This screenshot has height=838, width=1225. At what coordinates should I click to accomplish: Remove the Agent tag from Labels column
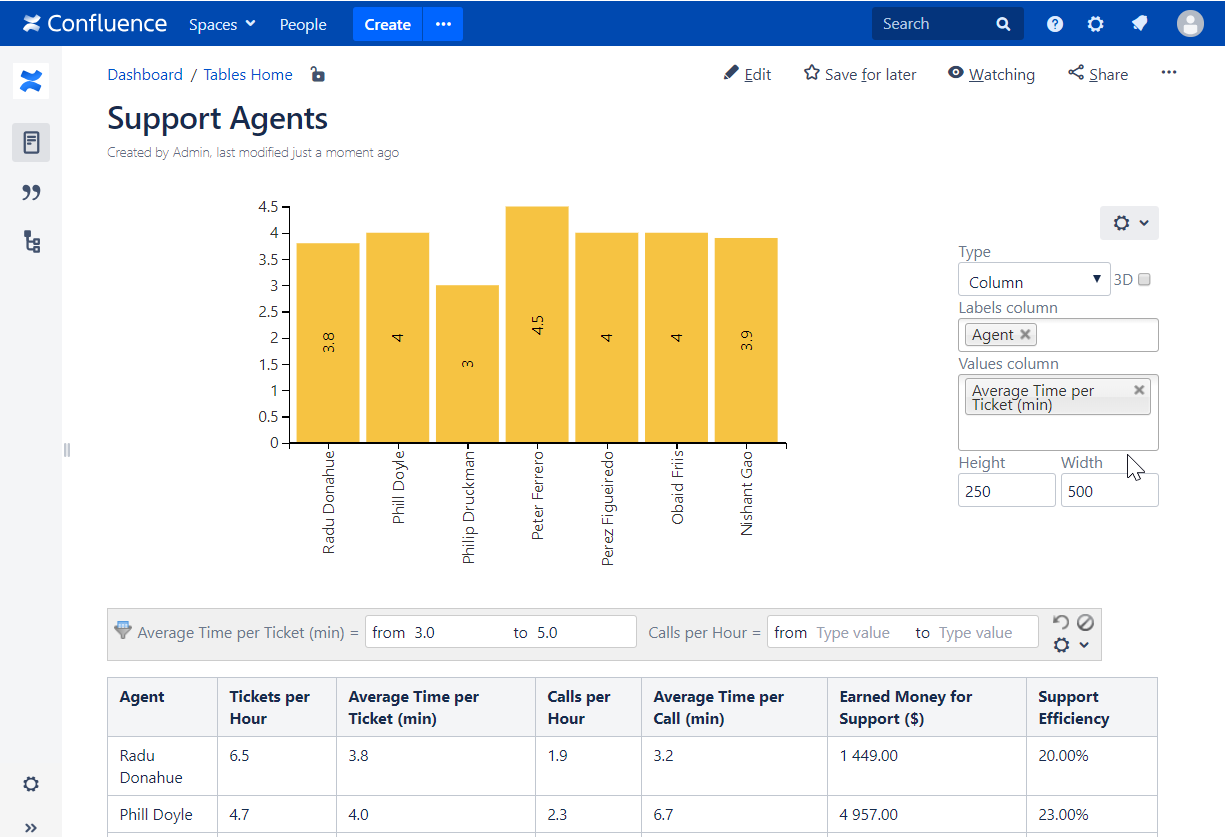point(1025,335)
